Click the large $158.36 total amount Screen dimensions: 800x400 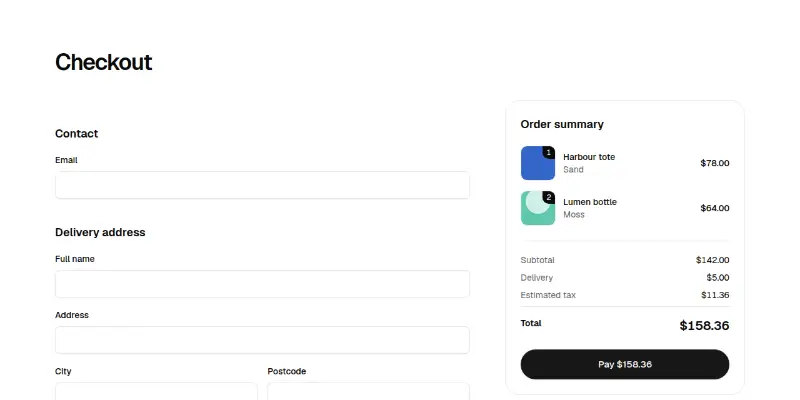[704, 326]
